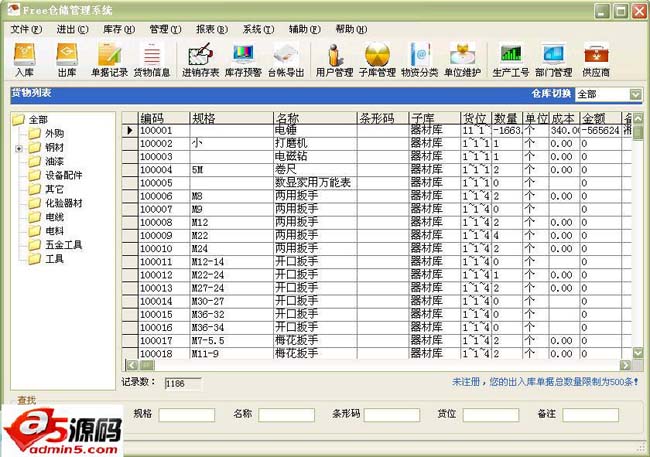
Task: Open the 出库 stock-out tool
Action: click(x=67, y=60)
